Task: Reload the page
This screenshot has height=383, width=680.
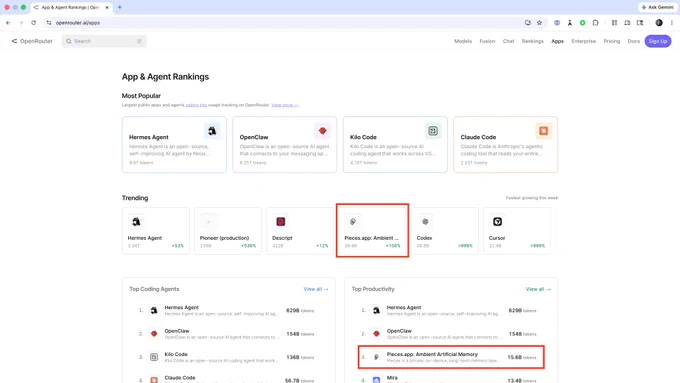Action: [x=33, y=23]
